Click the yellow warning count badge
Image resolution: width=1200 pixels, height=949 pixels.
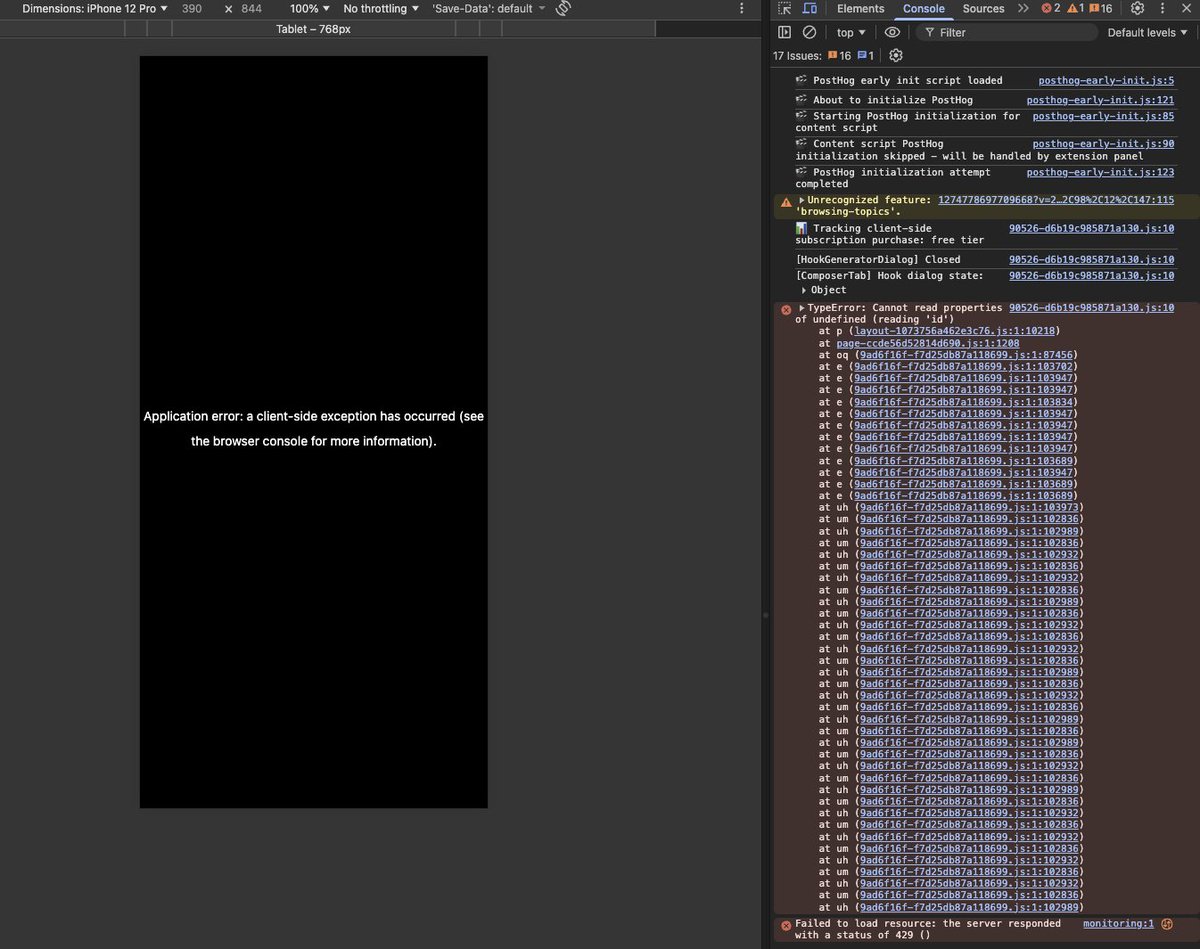(1076, 8)
